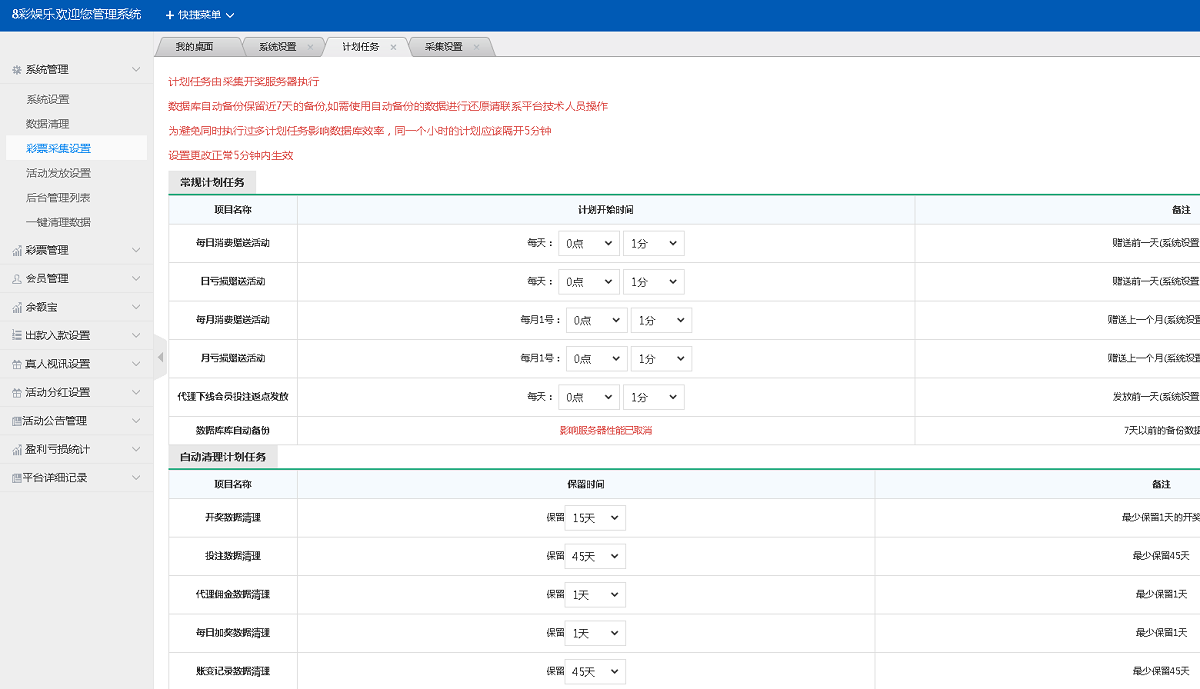This screenshot has width=1200, height=689.
Task: Switch to the 采集设置 tab
Action: (443, 47)
